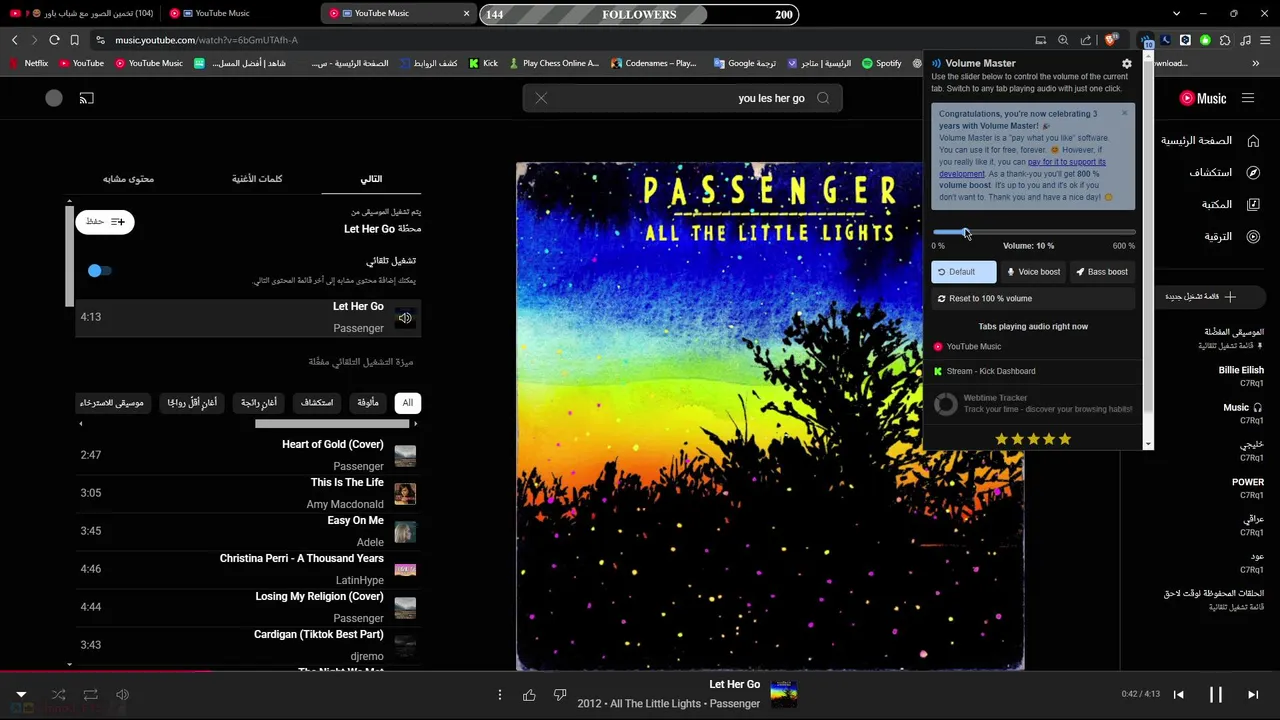This screenshot has width=1280, height=720.
Task: Bookmark this page with the bookmark icon
Action: coord(74,40)
